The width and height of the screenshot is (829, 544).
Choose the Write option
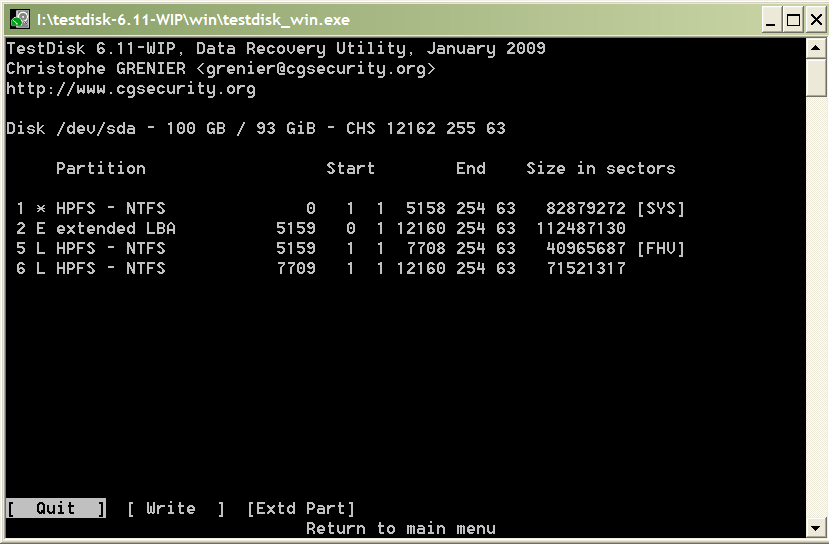[x=176, y=509]
